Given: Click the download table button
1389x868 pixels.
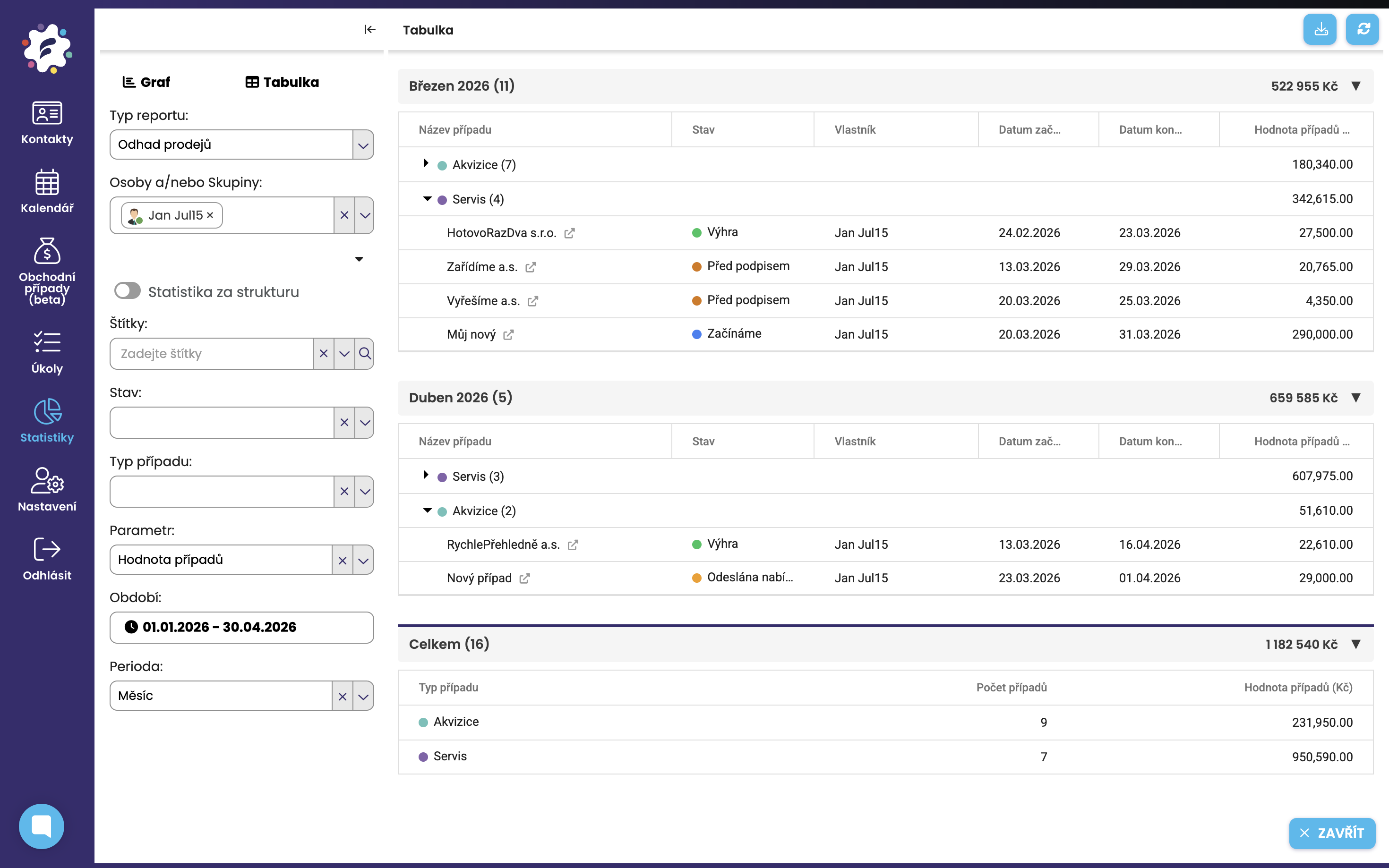Looking at the screenshot, I should (x=1320, y=29).
